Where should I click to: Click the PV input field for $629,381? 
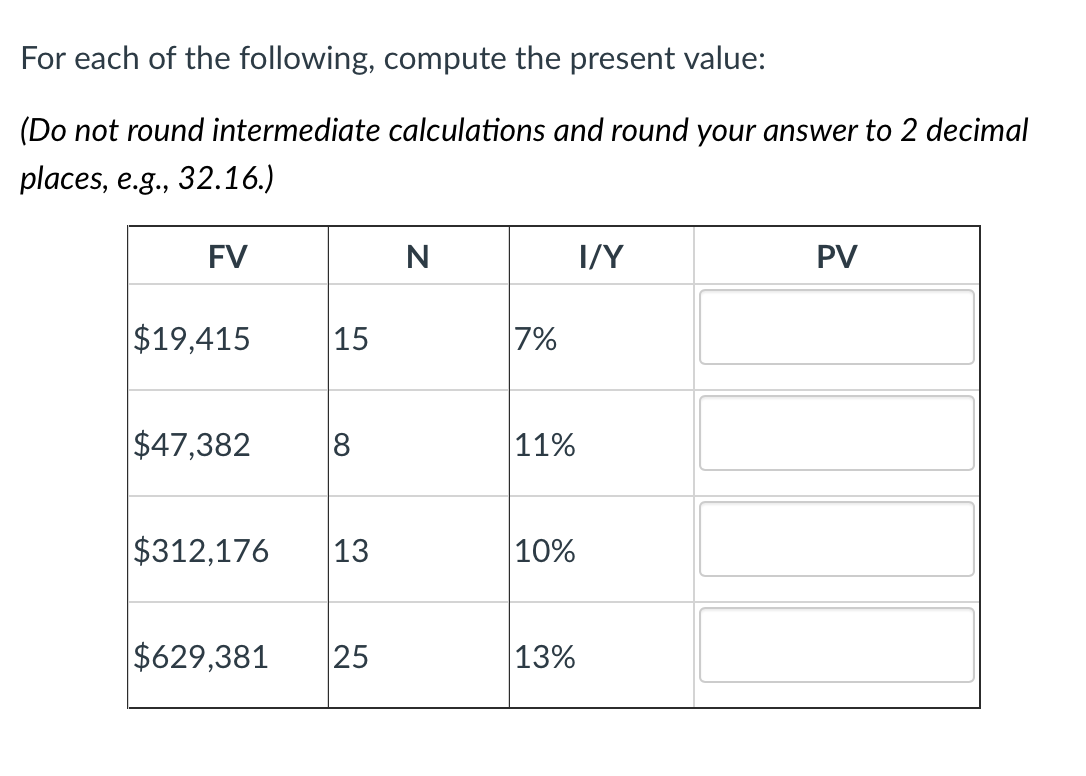click(x=838, y=645)
